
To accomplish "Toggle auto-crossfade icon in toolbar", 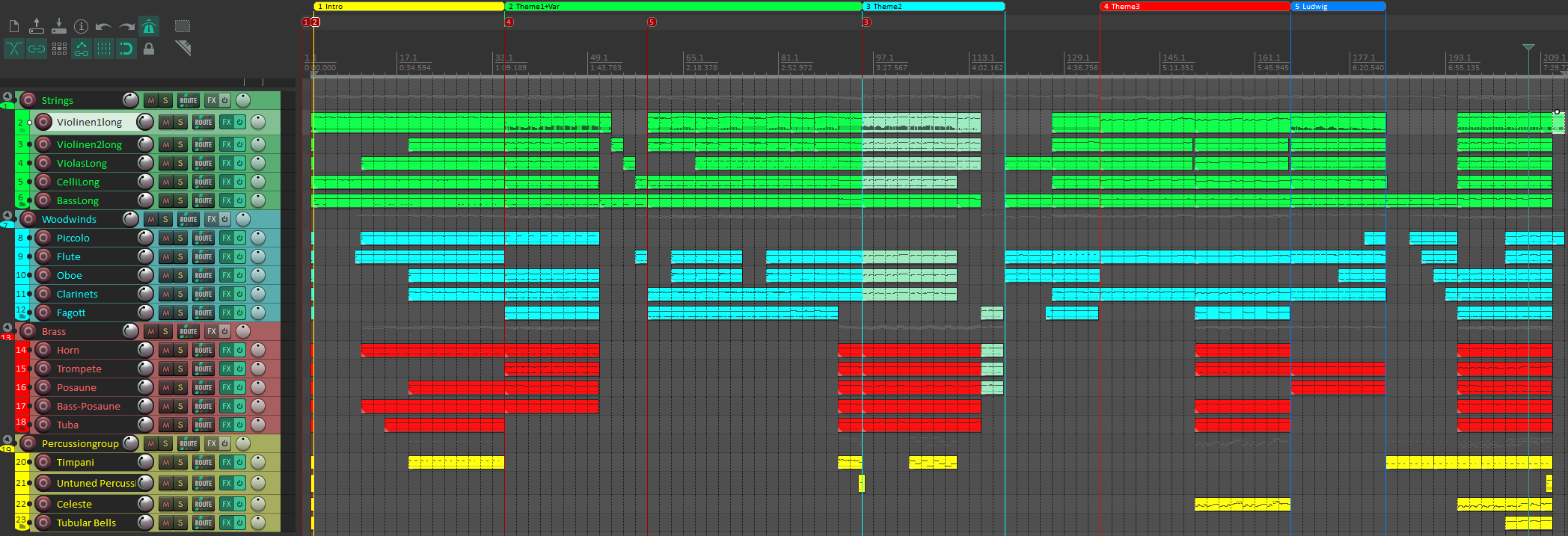I will point(13,49).
